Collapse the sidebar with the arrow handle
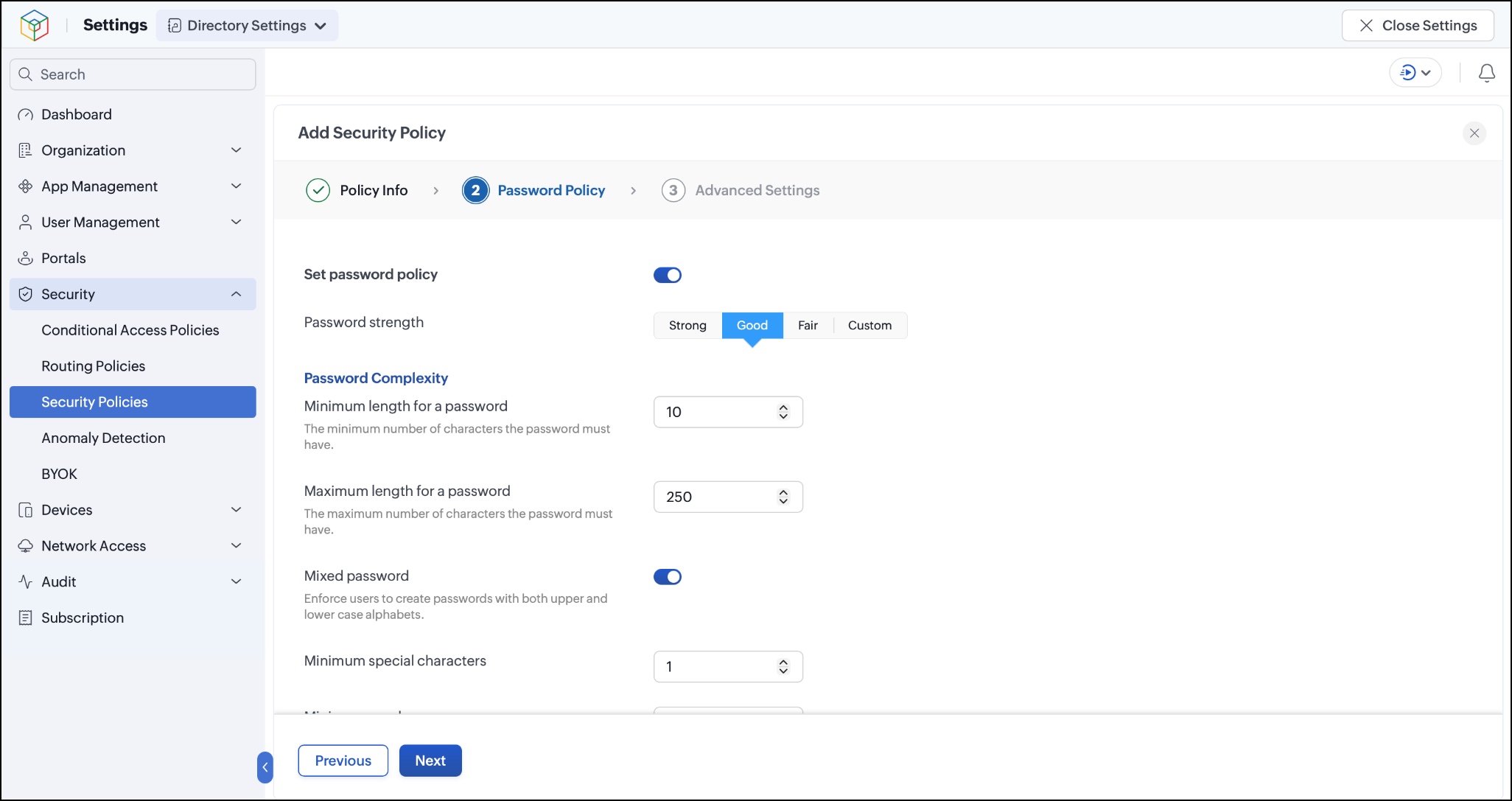Viewport: 1512px width, 801px height. [x=265, y=767]
